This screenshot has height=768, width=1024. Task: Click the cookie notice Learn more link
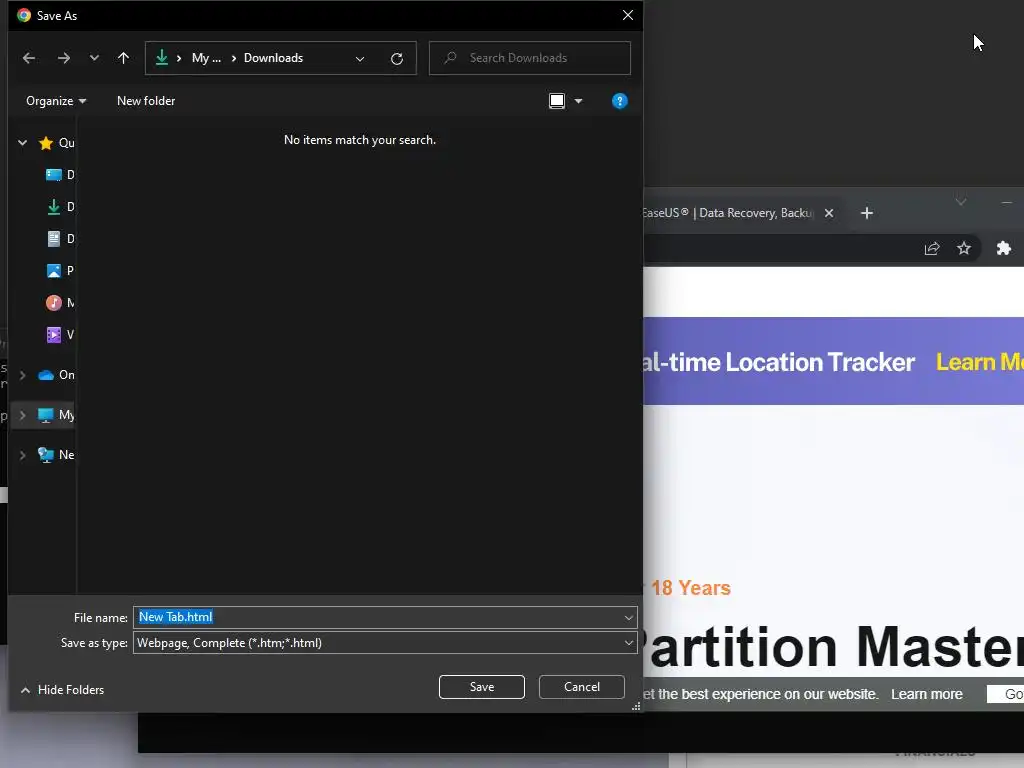pyautogui.click(x=927, y=694)
